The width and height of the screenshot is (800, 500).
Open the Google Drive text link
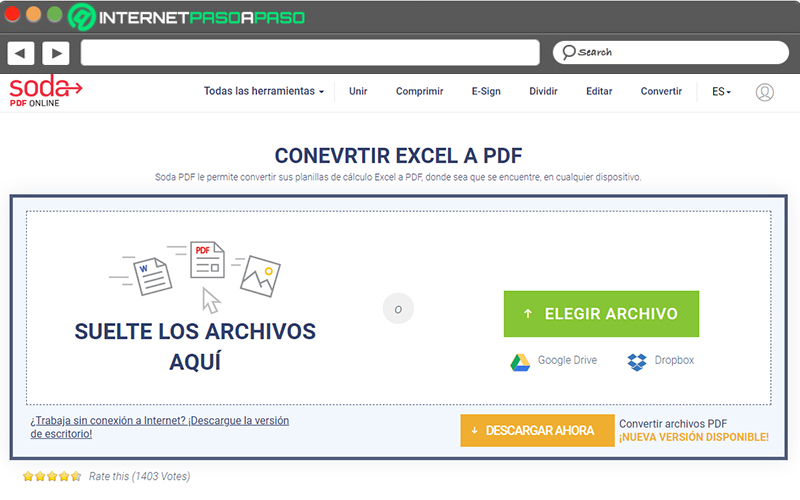[x=567, y=360]
